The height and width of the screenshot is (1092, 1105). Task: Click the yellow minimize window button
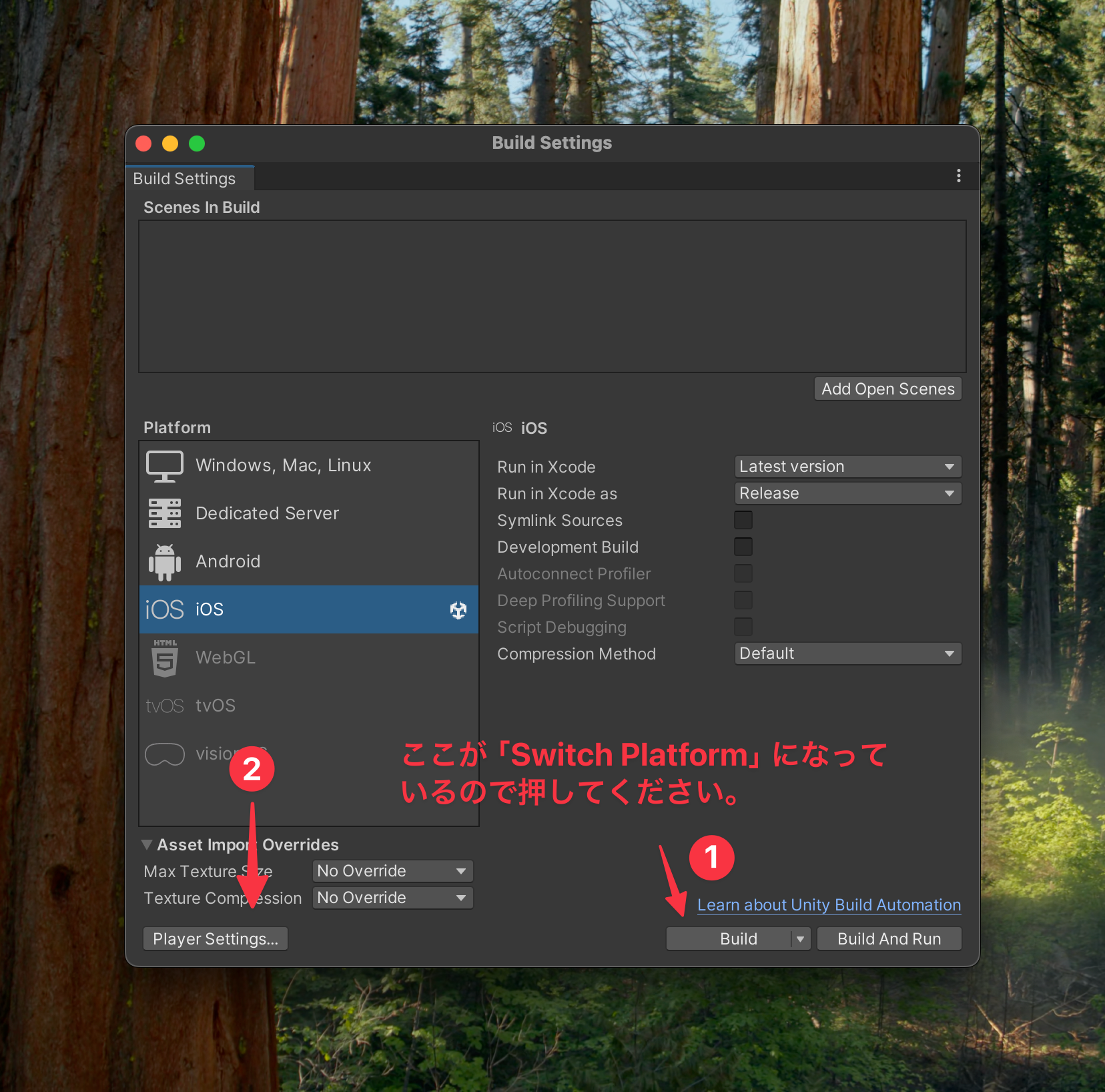(x=170, y=144)
